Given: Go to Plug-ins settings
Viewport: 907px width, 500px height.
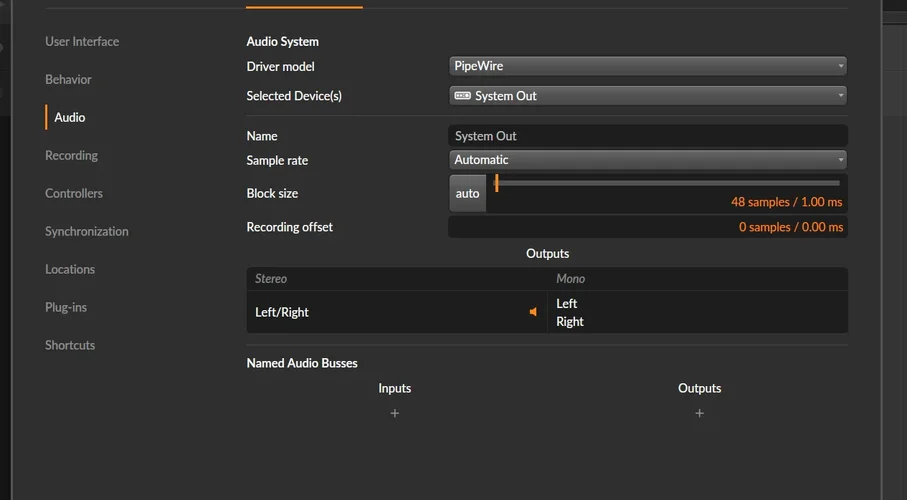Looking at the screenshot, I should pos(66,307).
